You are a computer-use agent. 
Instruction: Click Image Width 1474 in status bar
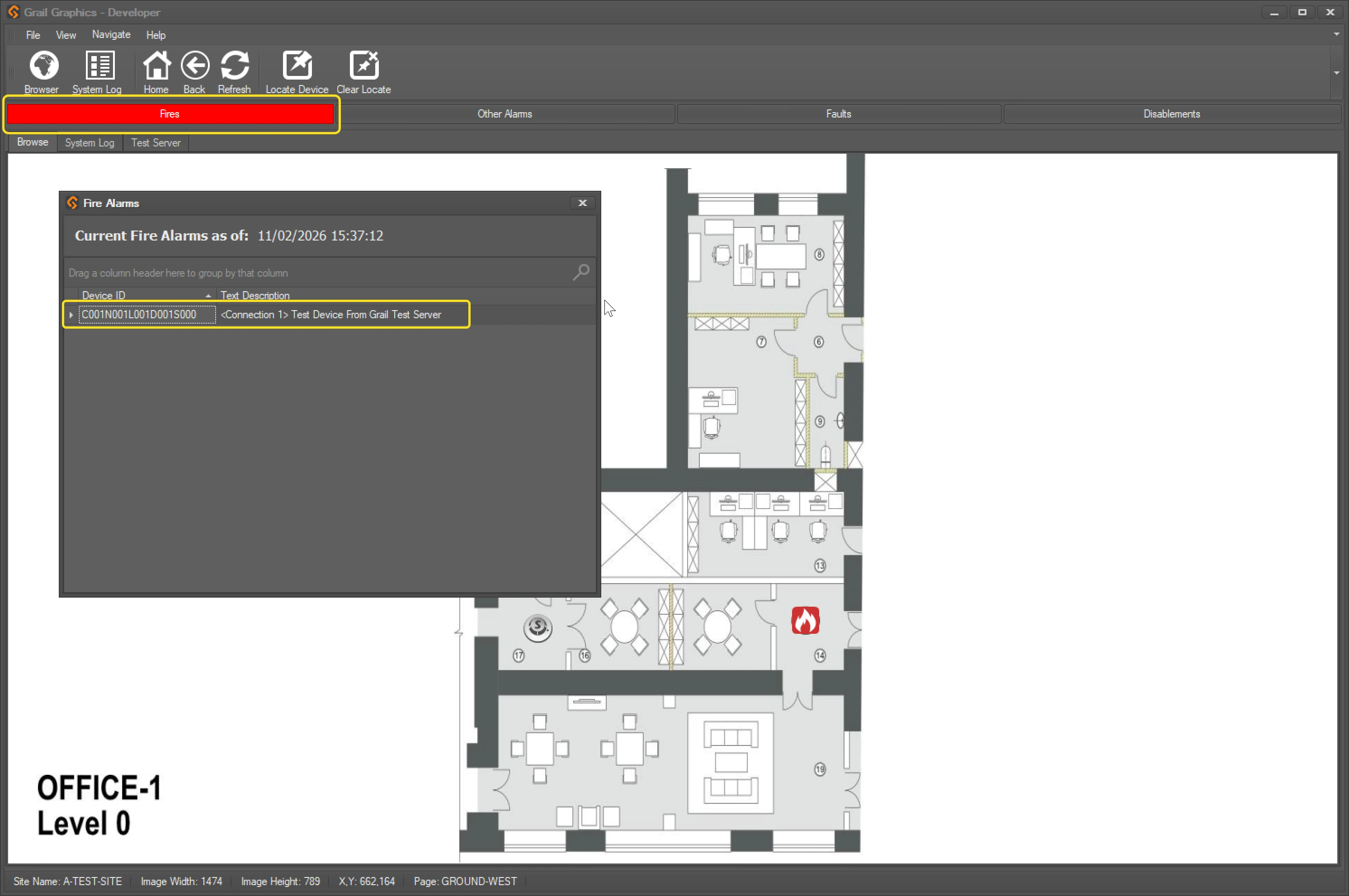click(182, 881)
